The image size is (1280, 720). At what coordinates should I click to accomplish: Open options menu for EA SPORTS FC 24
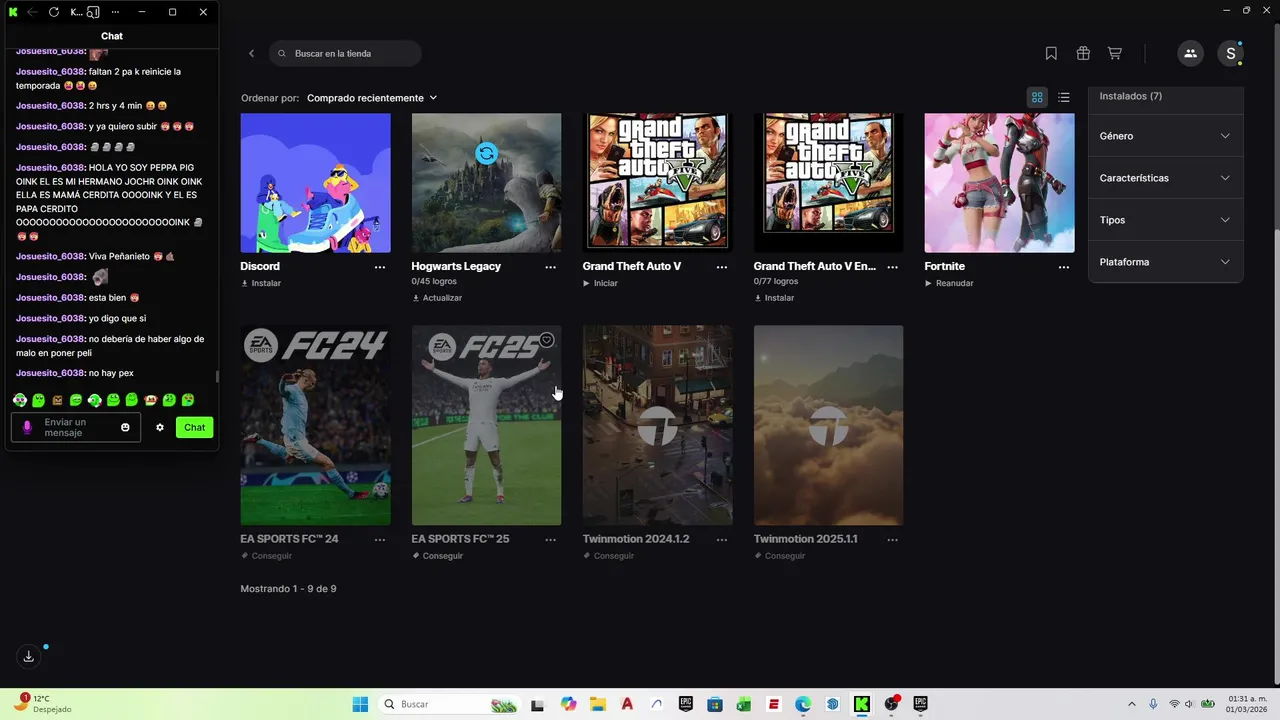tap(380, 539)
